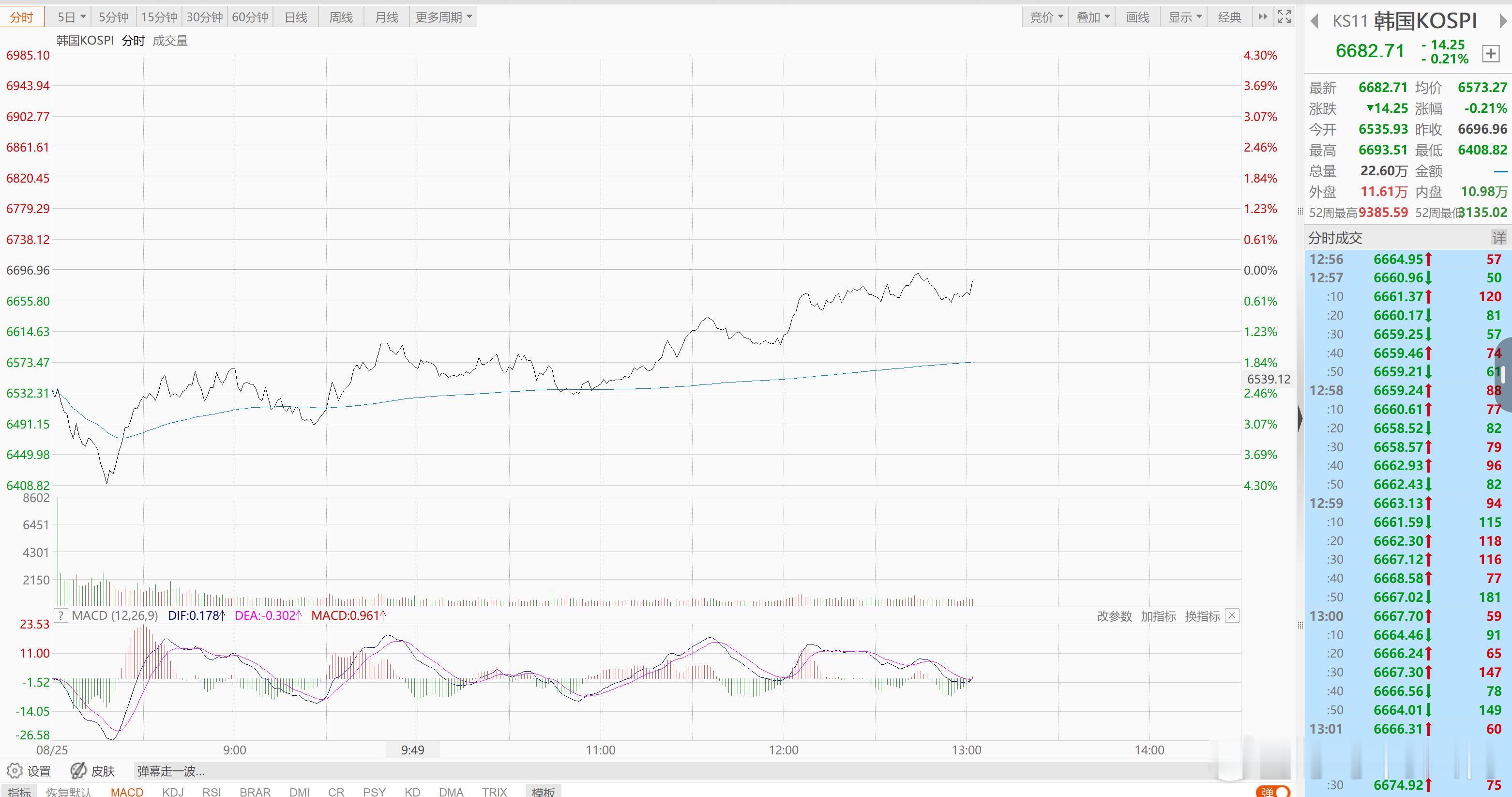The height and width of the screenshot is (797, 1512).
Task: Click the 最高 value 6693.51
Action: tap(1383, 151)
